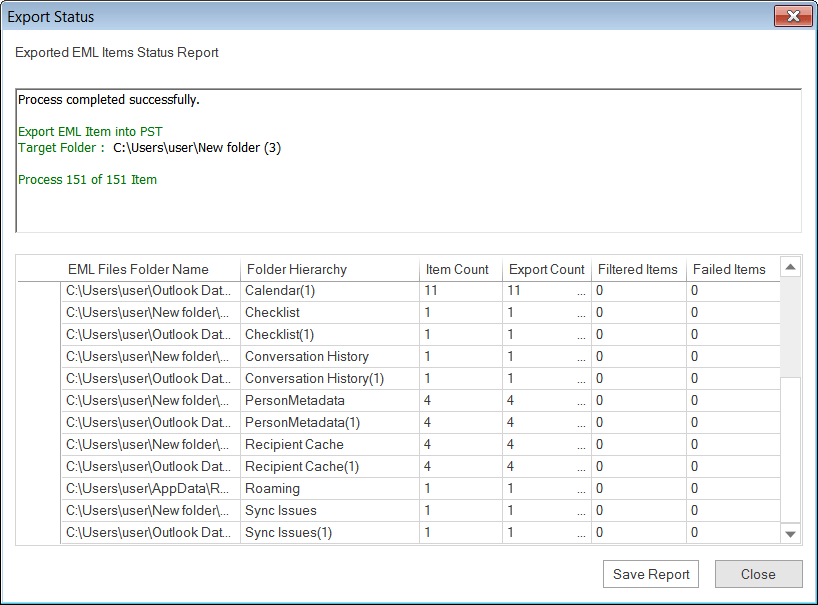The height and width of the screenshot is (605, 818).
Task: Select the PersonMetadata(1) cell
Action: click(x=330, y=422)
